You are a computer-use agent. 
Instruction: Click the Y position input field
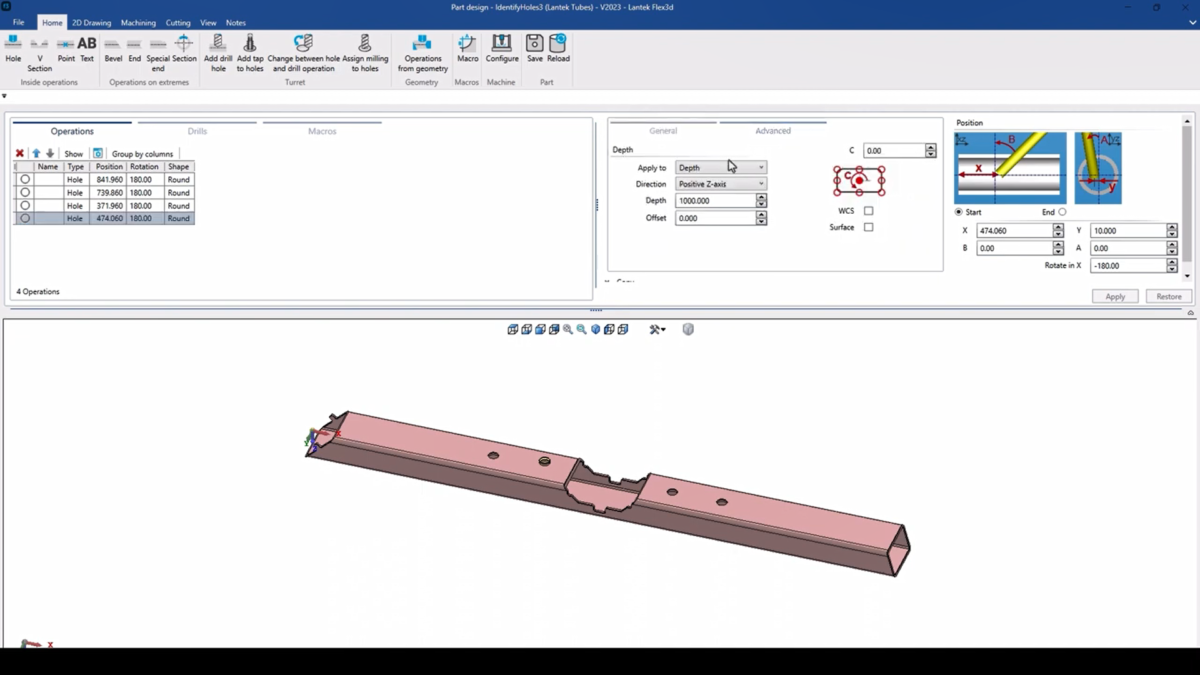click(x=1128, y=231)
